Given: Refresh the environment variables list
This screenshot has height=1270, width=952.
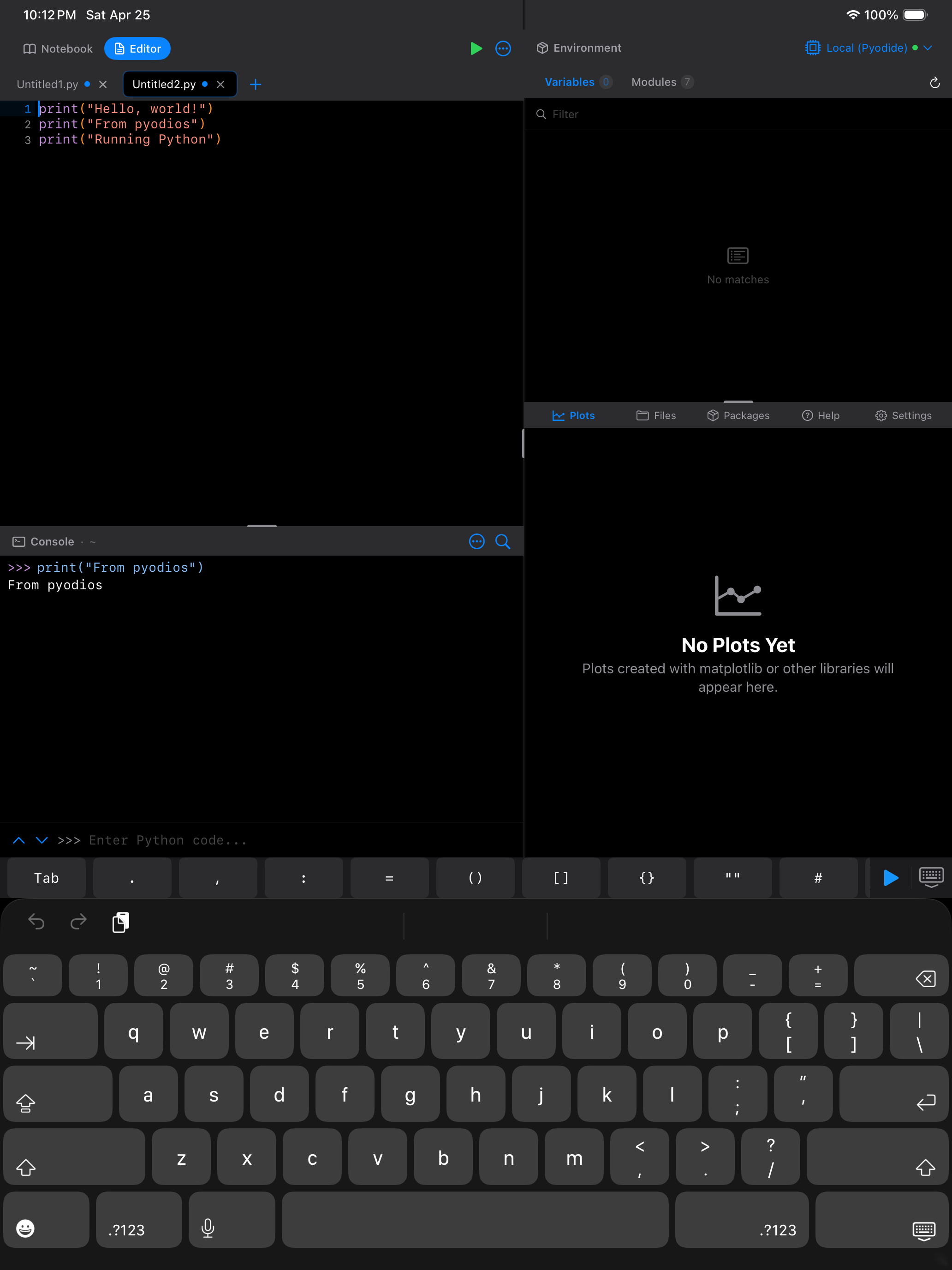Looking at the screenshot, I should 934,83.
